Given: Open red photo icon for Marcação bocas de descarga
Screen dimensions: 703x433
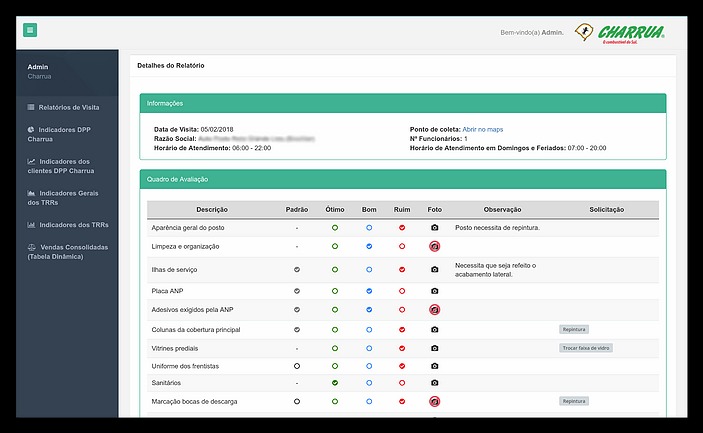Looking at the screenshot, I should click(x=434, y=401).
